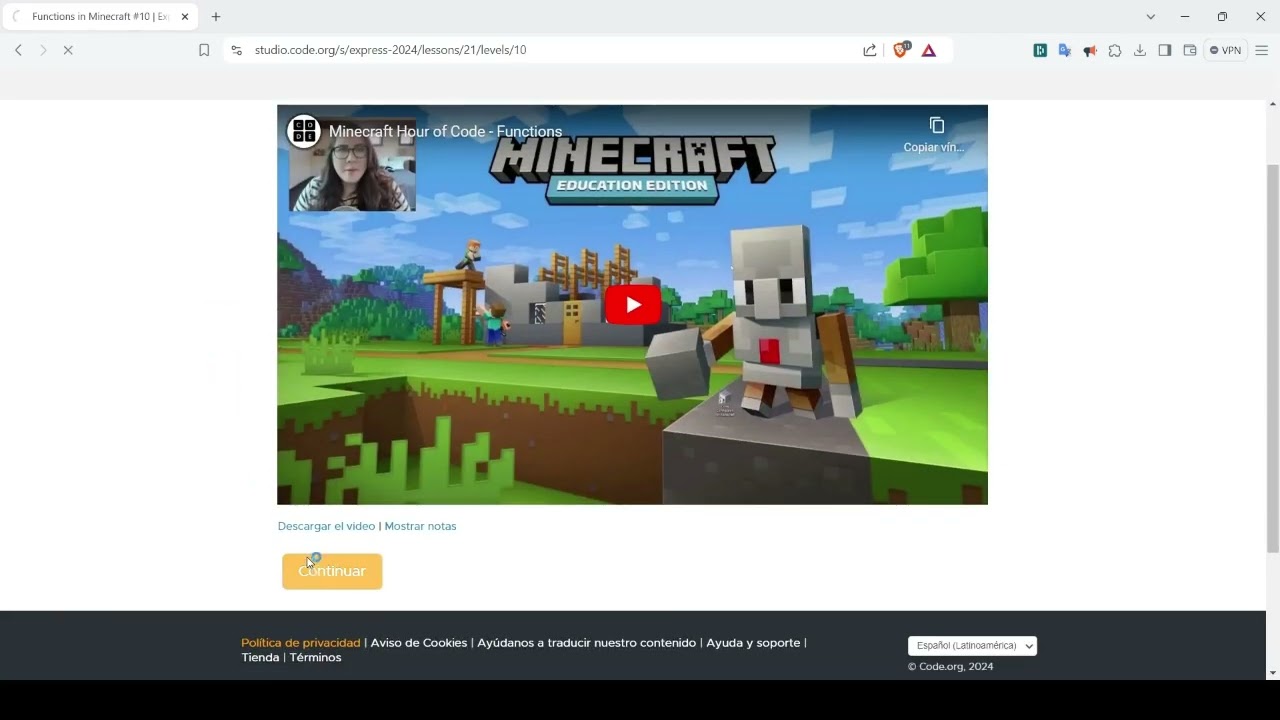Click the Copiar vínculo copy icon
1280x720 pixels.
(936, 125)
